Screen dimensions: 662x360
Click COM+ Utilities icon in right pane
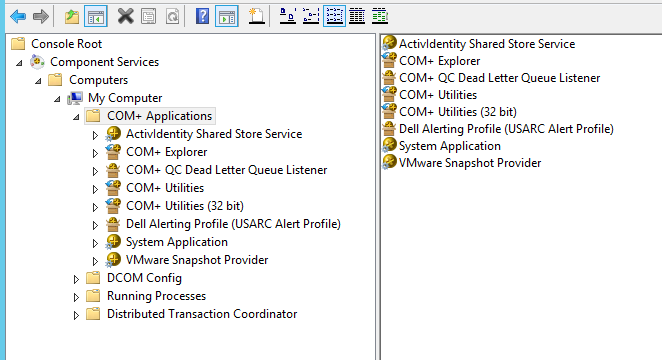tap(389, 95)
